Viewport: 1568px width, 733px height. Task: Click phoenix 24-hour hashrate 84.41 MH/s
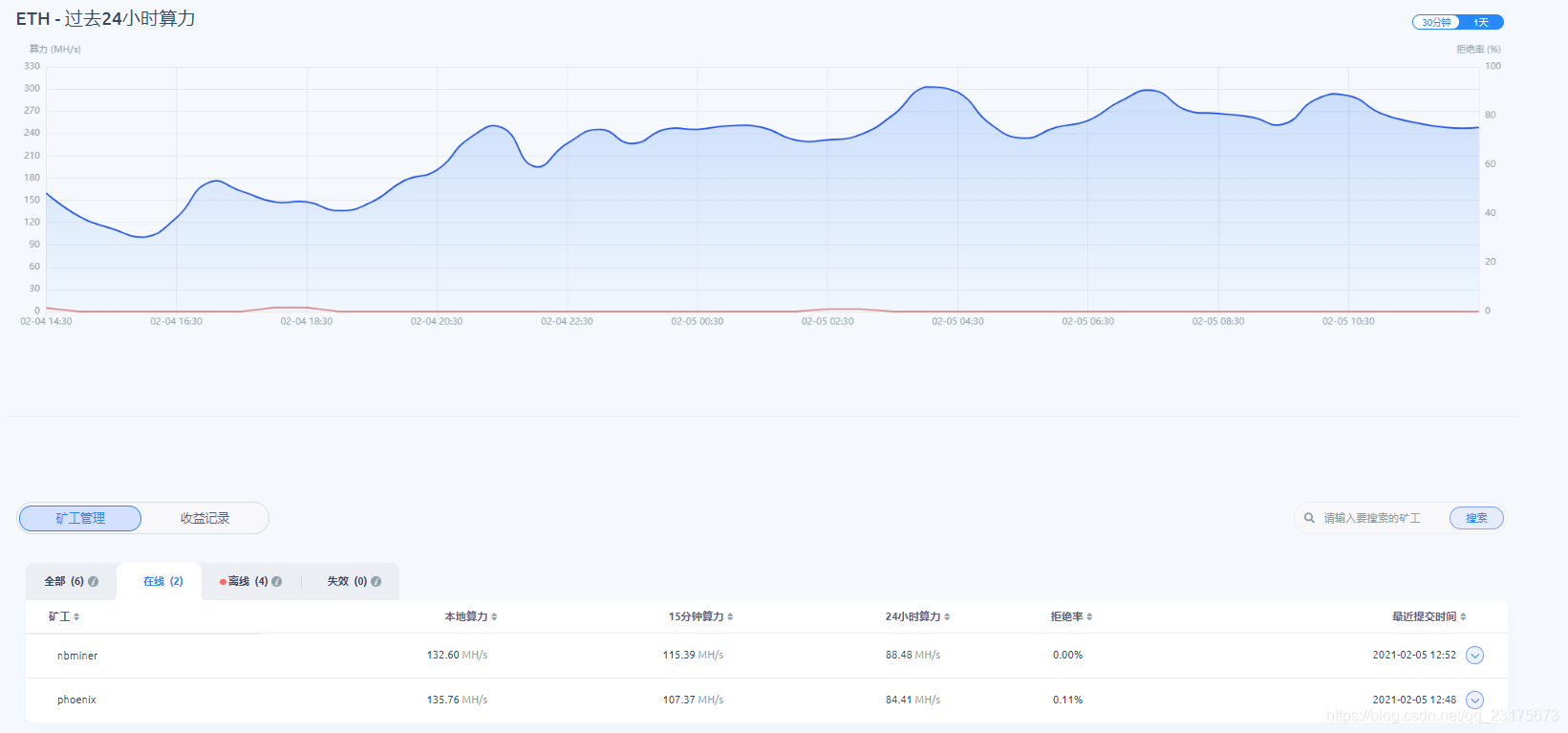click(913, 700)
